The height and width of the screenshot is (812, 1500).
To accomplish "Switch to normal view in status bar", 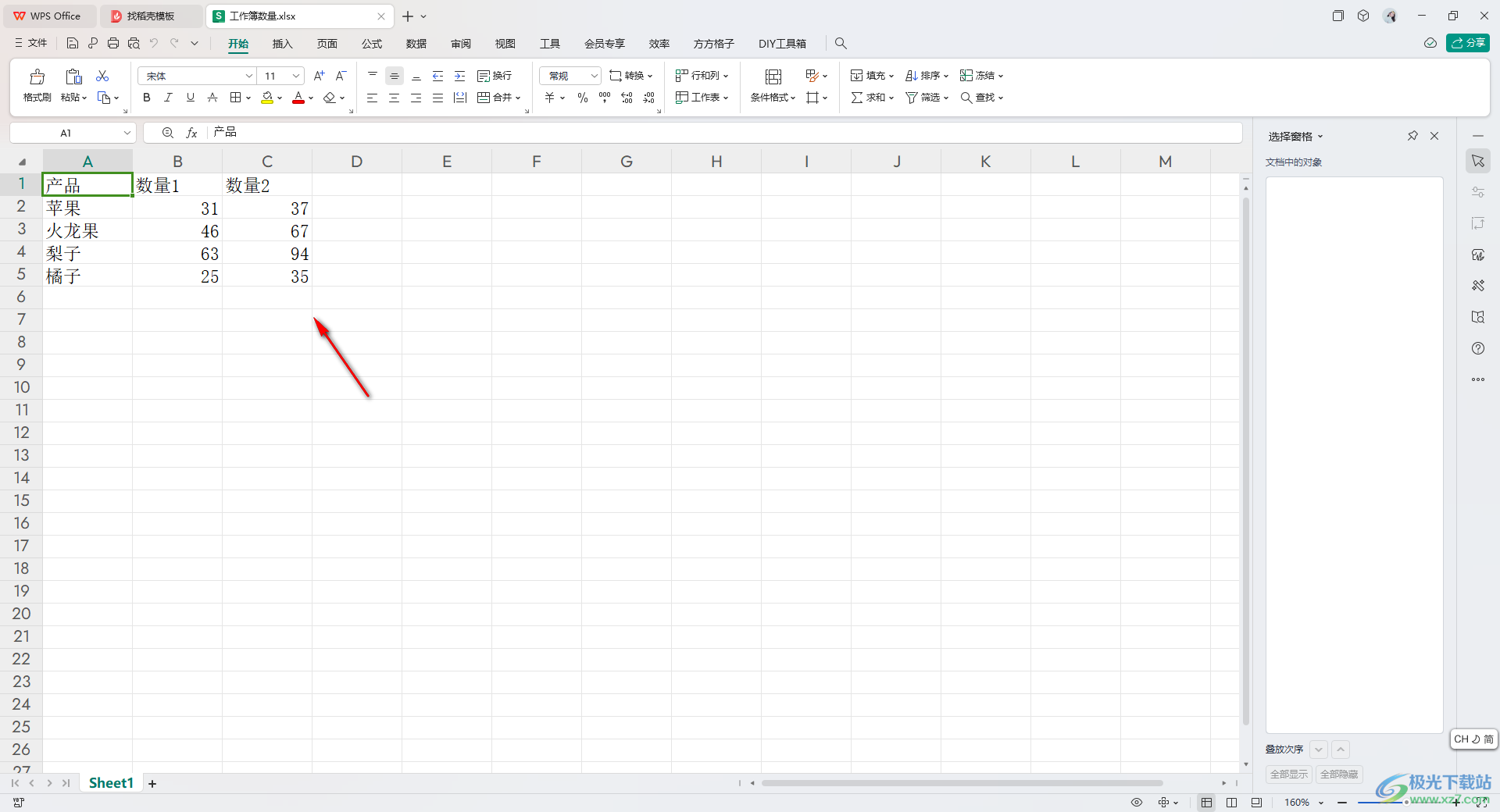I will pyautogui.click(x=1207, y=803).
